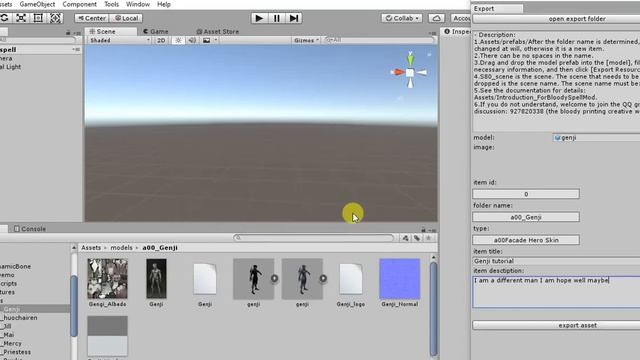Toggle scene lighting sun icon
The width and height of the screenshot is (640, 360).
click(178, 40)
